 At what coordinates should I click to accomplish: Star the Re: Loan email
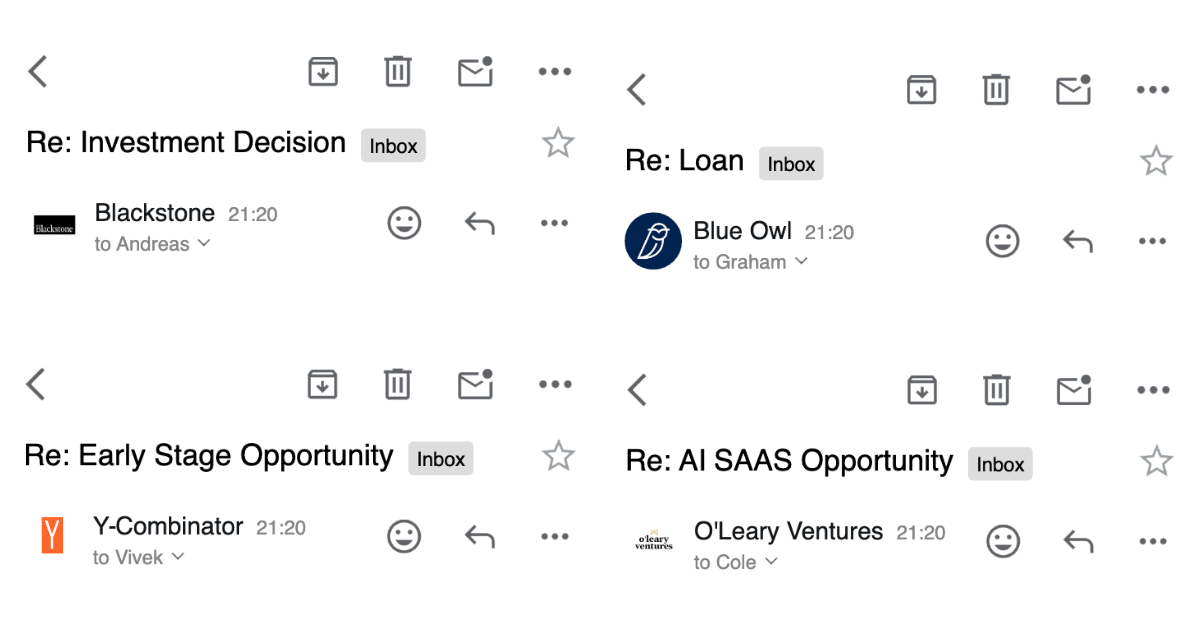1156,161
